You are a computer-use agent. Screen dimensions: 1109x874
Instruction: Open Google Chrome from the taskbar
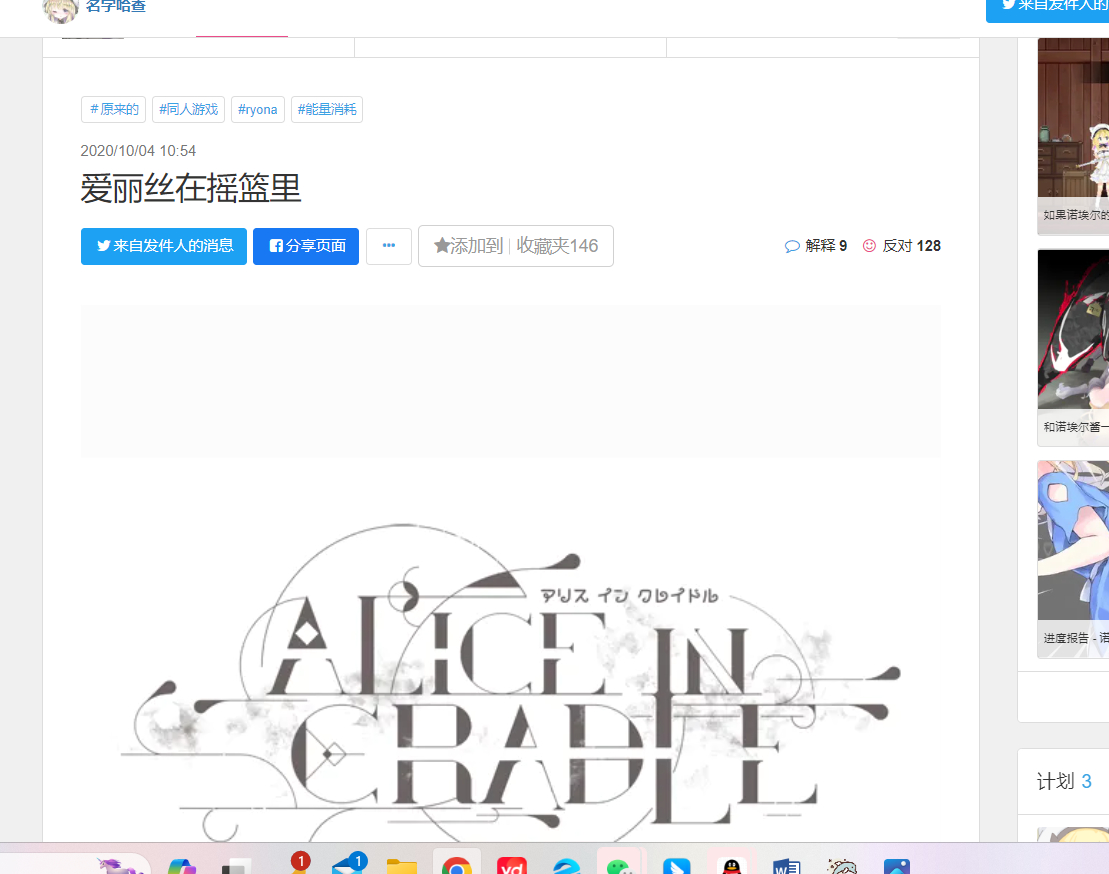click(457, 866)
